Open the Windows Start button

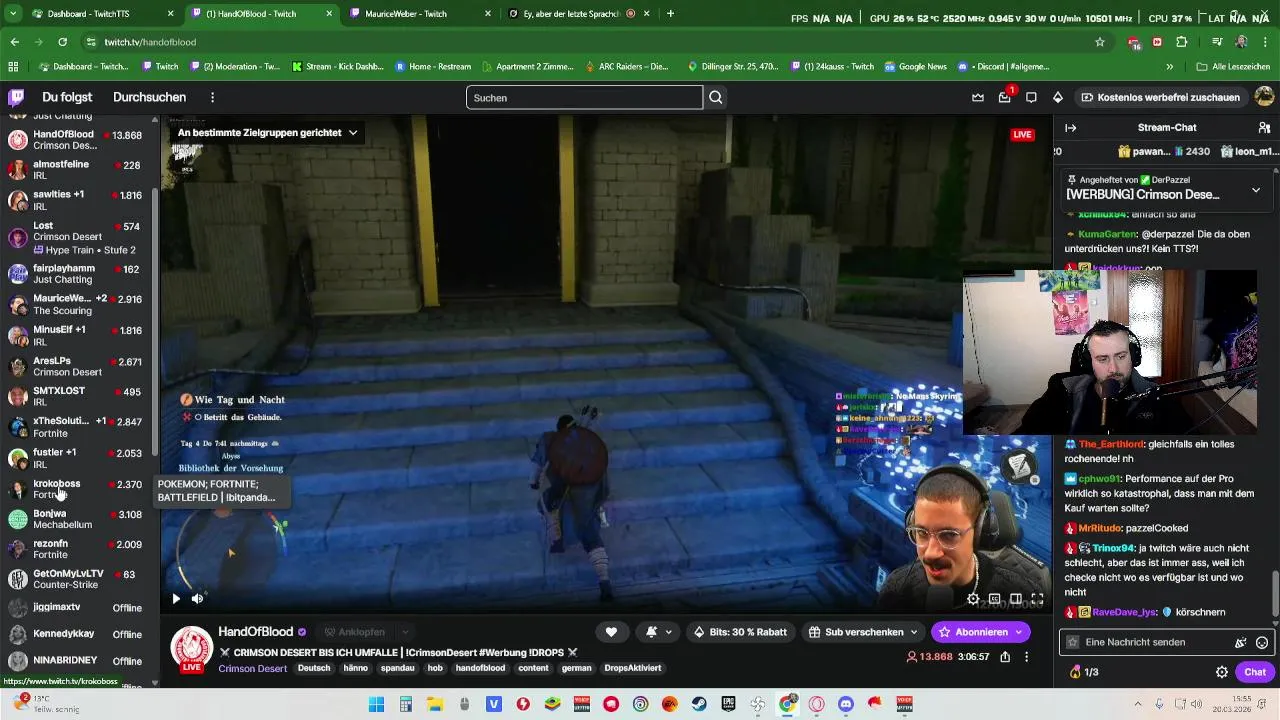coord(376,704)
